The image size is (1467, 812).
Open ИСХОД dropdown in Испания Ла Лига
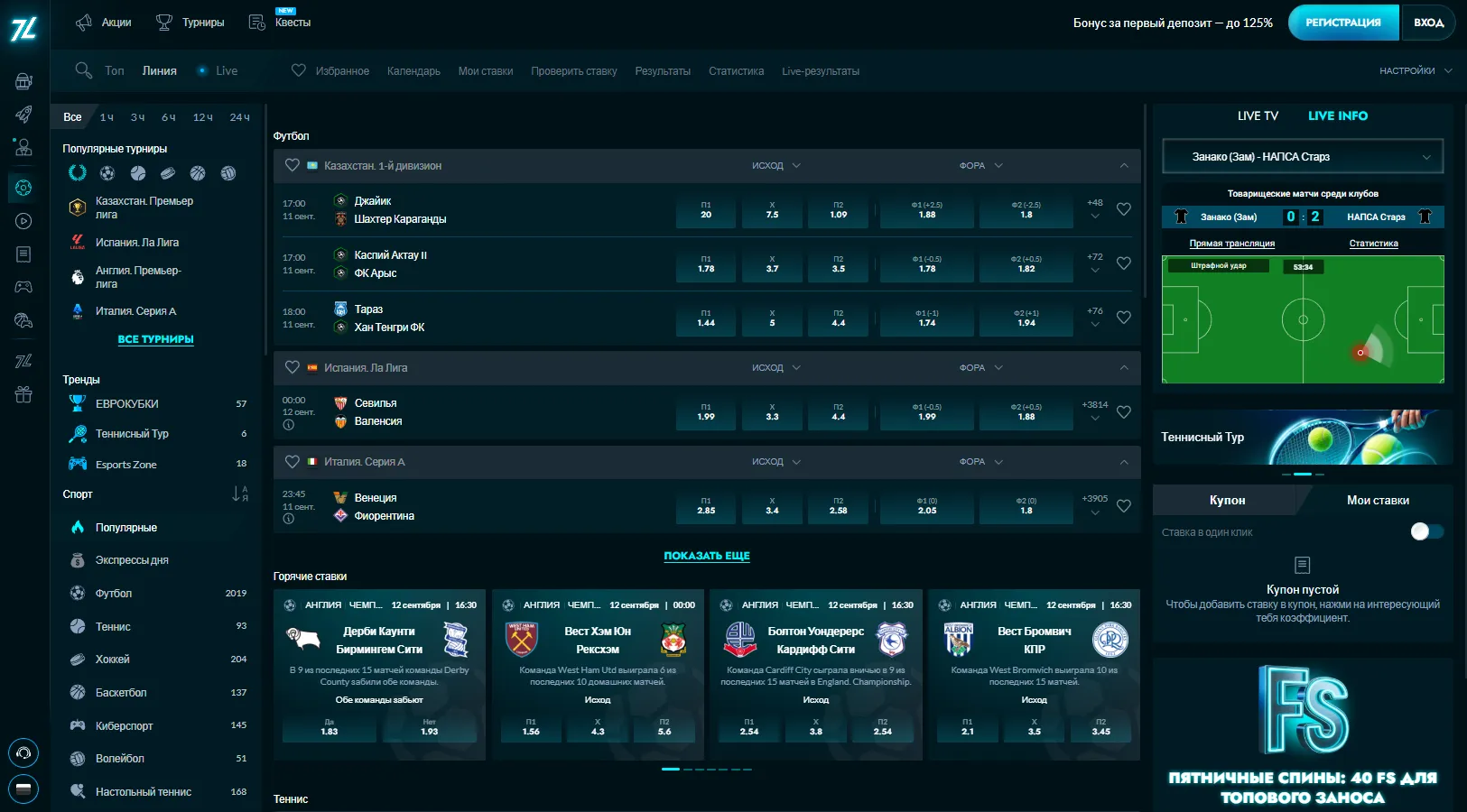(776, 367)
